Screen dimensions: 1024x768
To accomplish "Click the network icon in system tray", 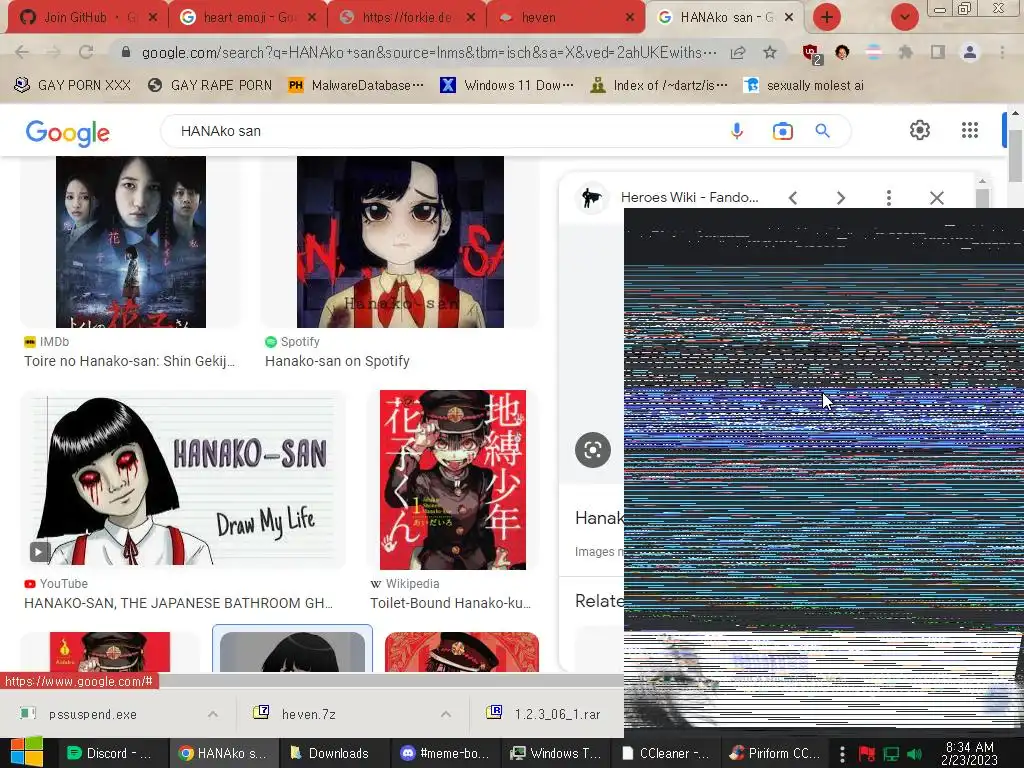I will [x=891, y=754].
